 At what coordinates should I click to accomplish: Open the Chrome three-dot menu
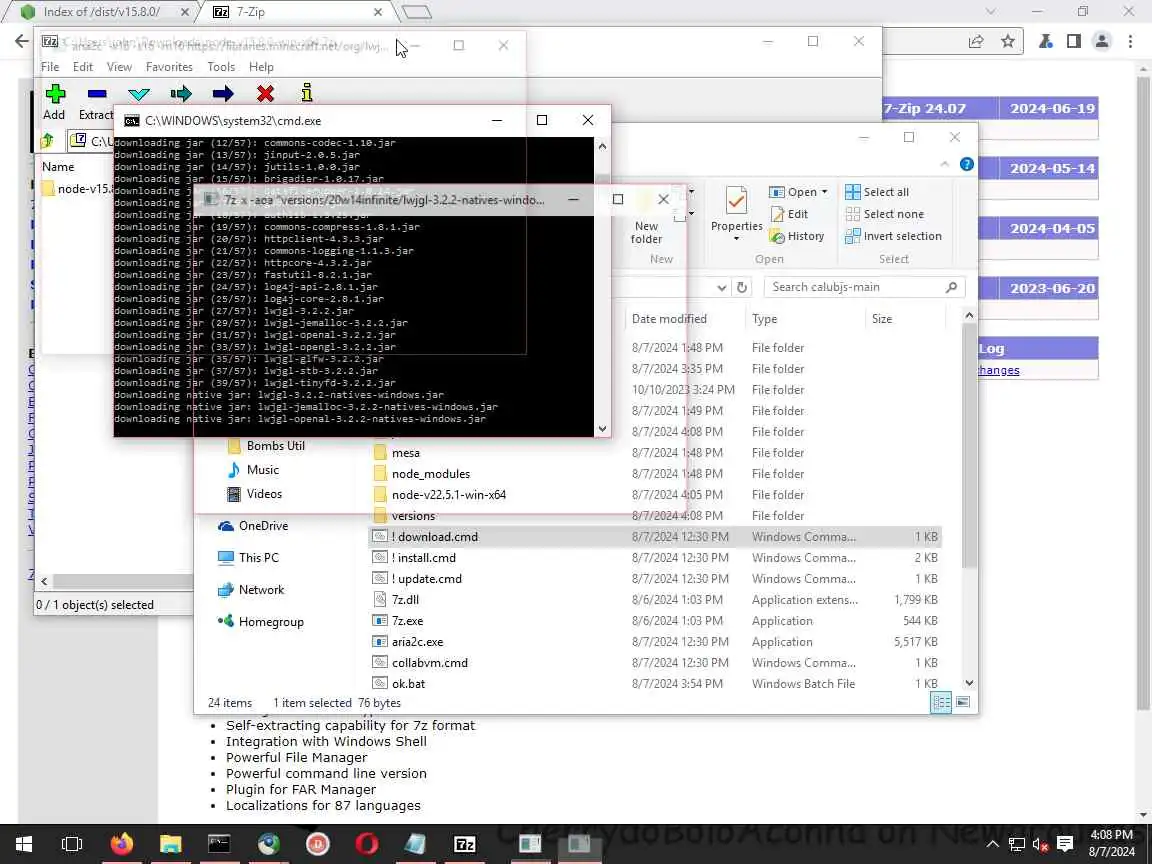click(1131, 41)
